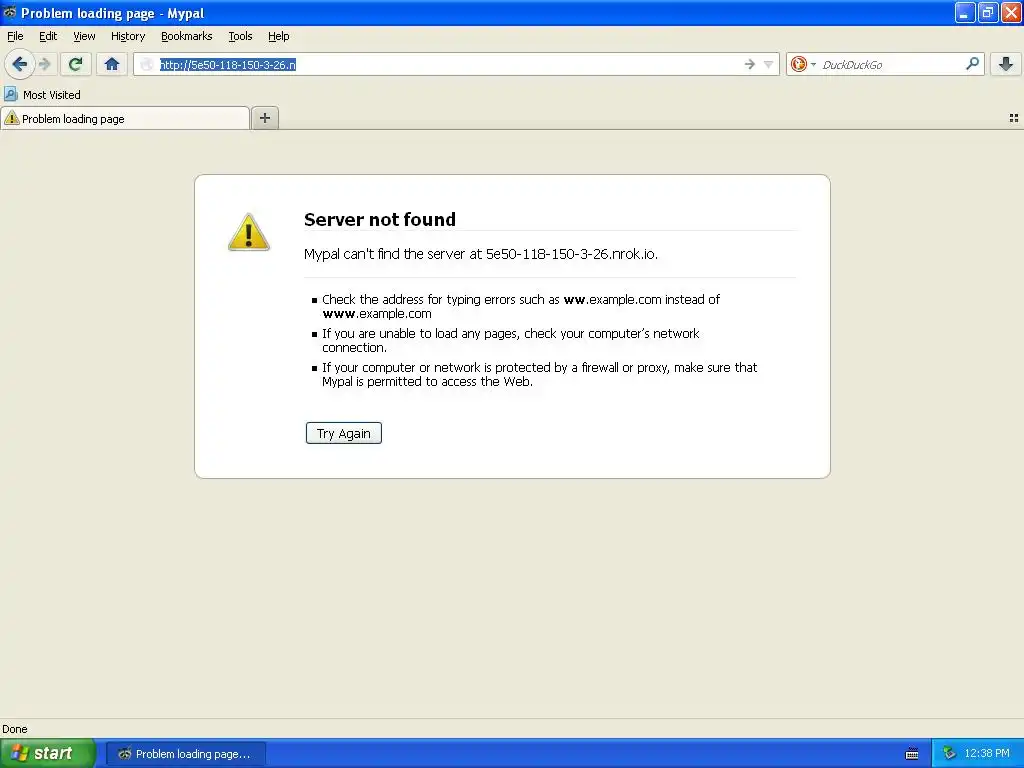Click the Most Visited bookmark icon
This screenshot has height=768, width=1024.
[x=10, y=95]
